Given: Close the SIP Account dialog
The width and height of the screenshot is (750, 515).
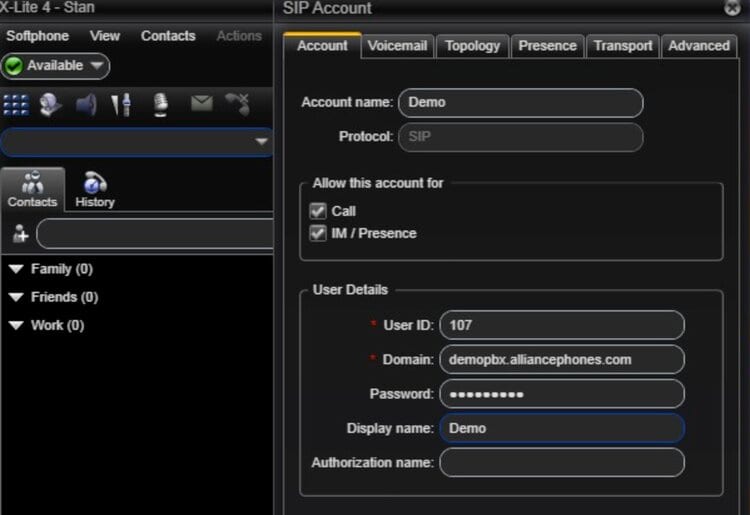Looking at the screenshot, I should (732, 7).
